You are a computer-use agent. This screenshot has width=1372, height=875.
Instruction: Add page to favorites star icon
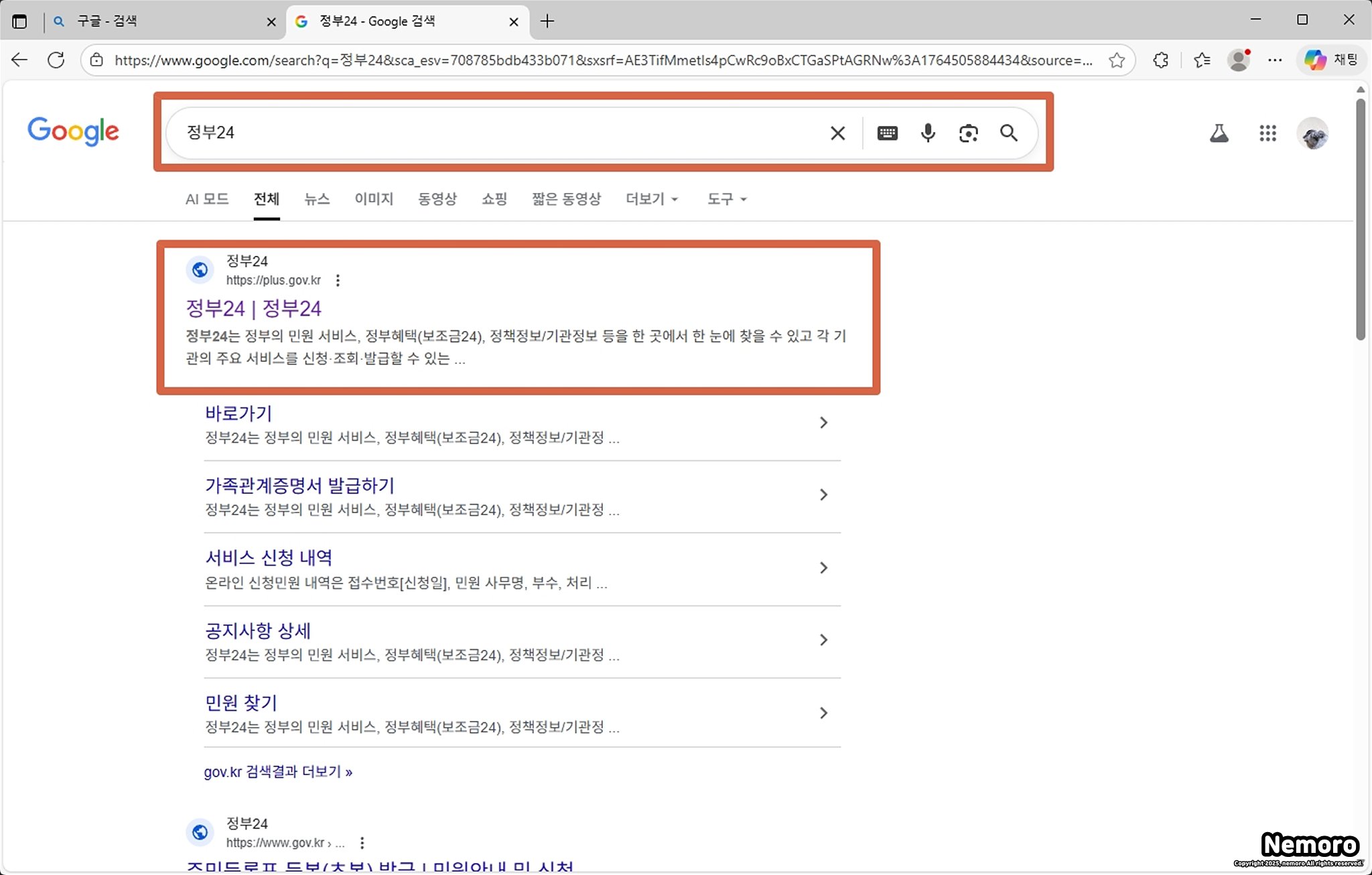pos(1116,60)
